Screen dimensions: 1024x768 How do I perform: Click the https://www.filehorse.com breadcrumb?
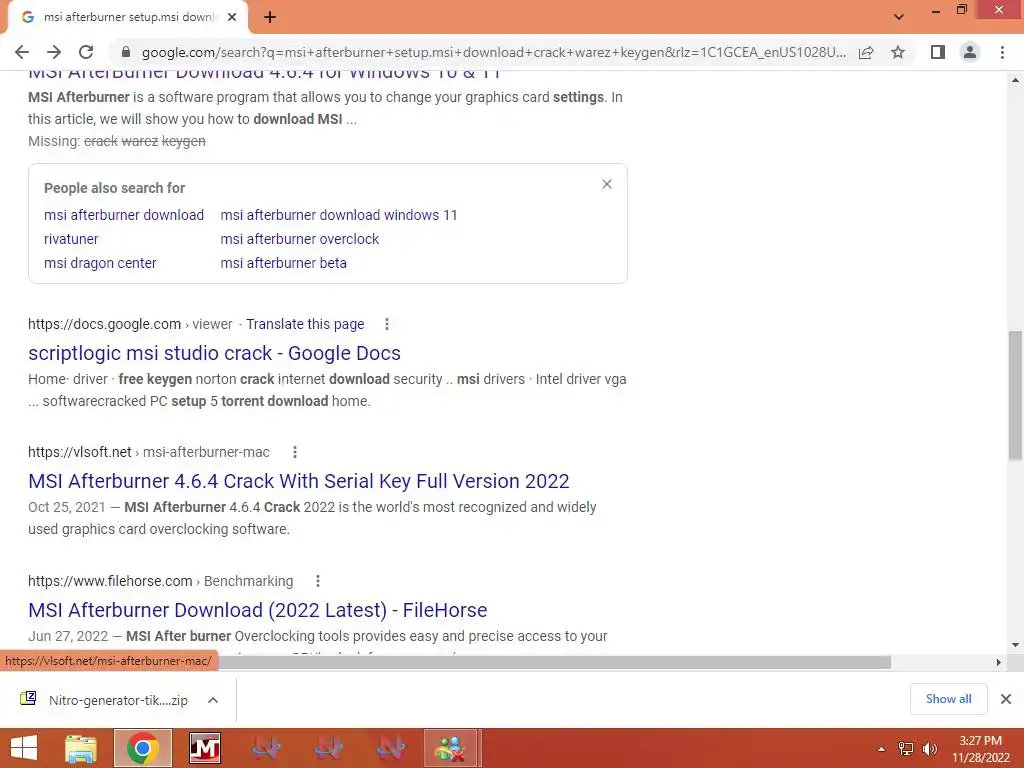(110, 581)
